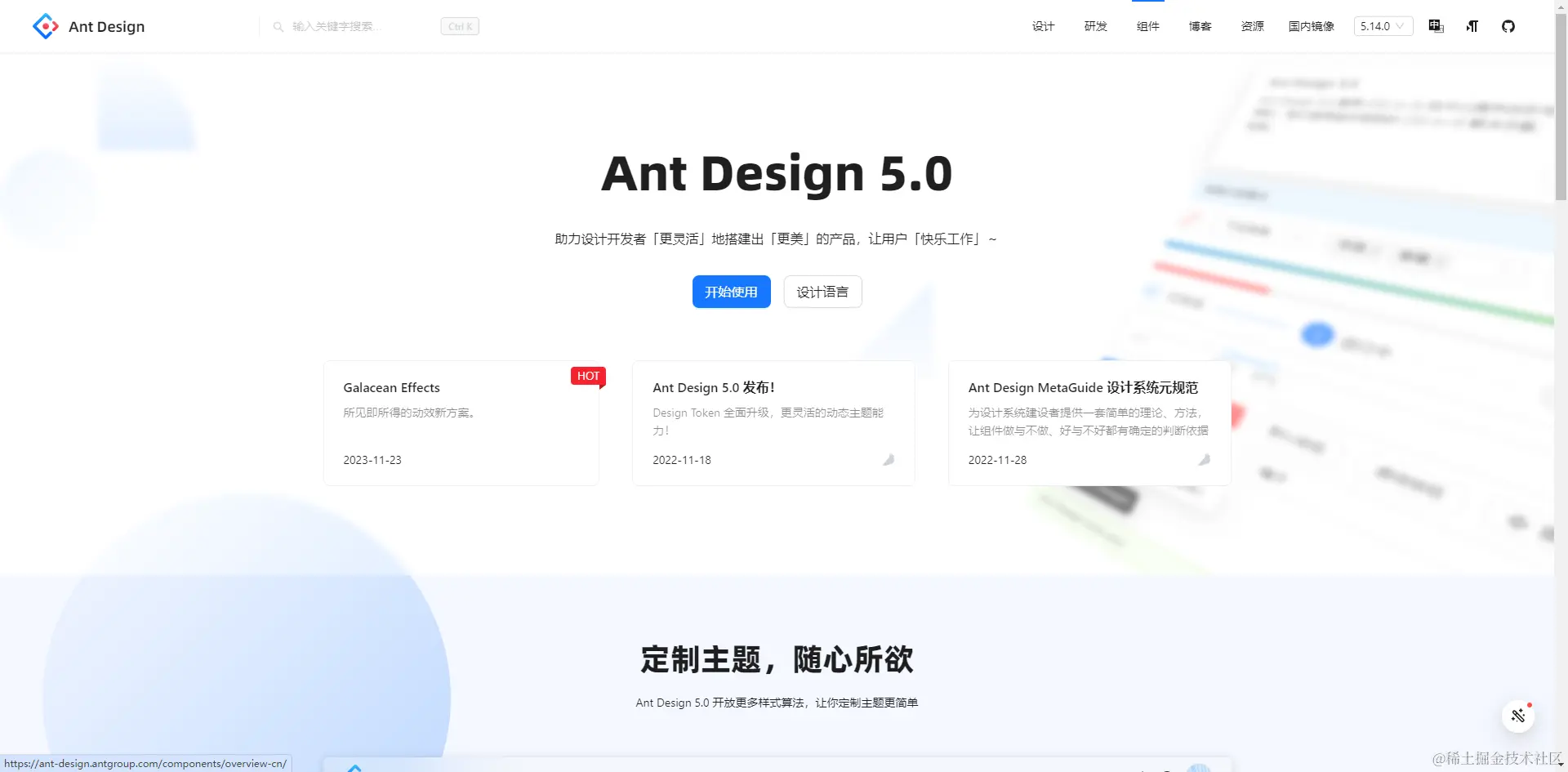Click the date 2023-11-23
1568x772 pixels.
372,460
